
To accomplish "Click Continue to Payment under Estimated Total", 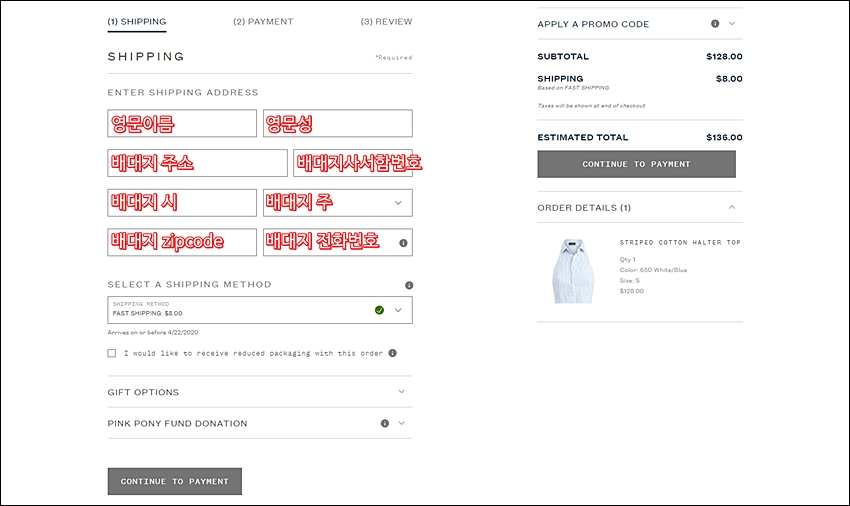I will (636, 164).
